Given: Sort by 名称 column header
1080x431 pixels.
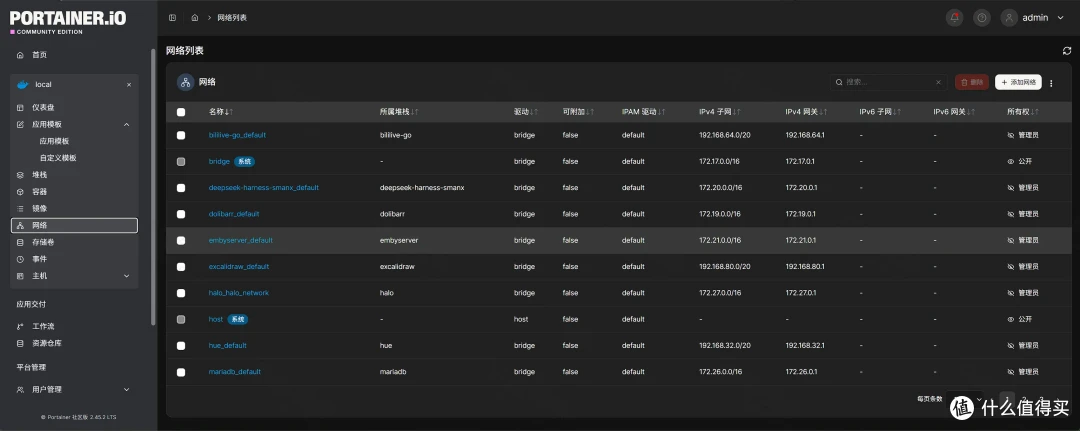Looking at the screenshot, I should click(220, 112).
